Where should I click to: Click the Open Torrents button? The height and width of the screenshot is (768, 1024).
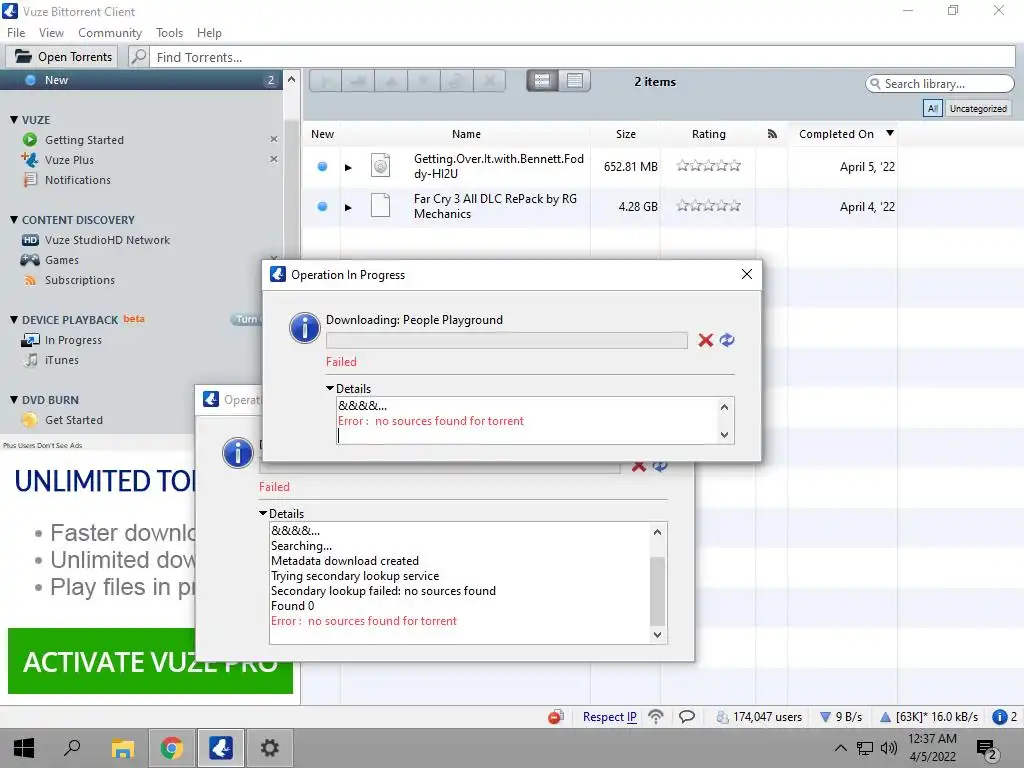pos(63,57)
